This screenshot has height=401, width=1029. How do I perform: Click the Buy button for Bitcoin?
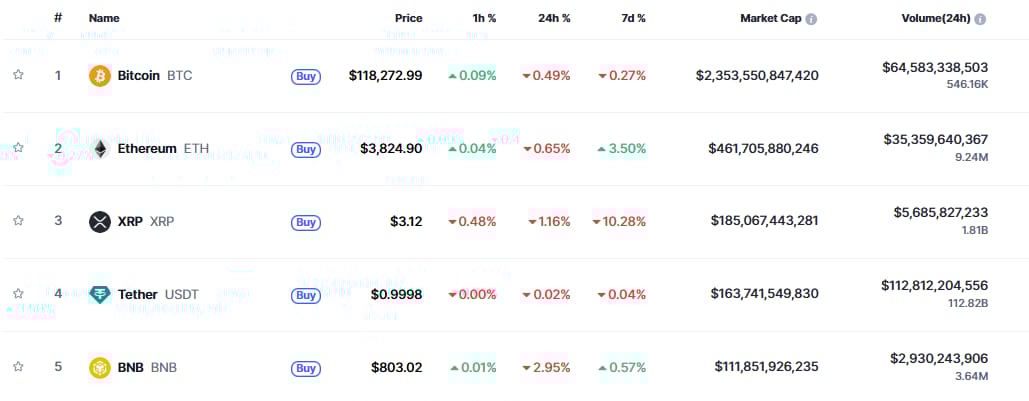click(306, 76)
